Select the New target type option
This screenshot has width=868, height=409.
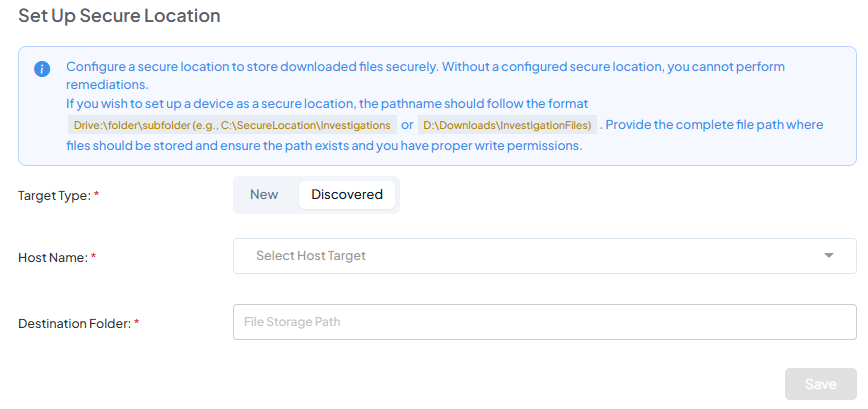264,195
